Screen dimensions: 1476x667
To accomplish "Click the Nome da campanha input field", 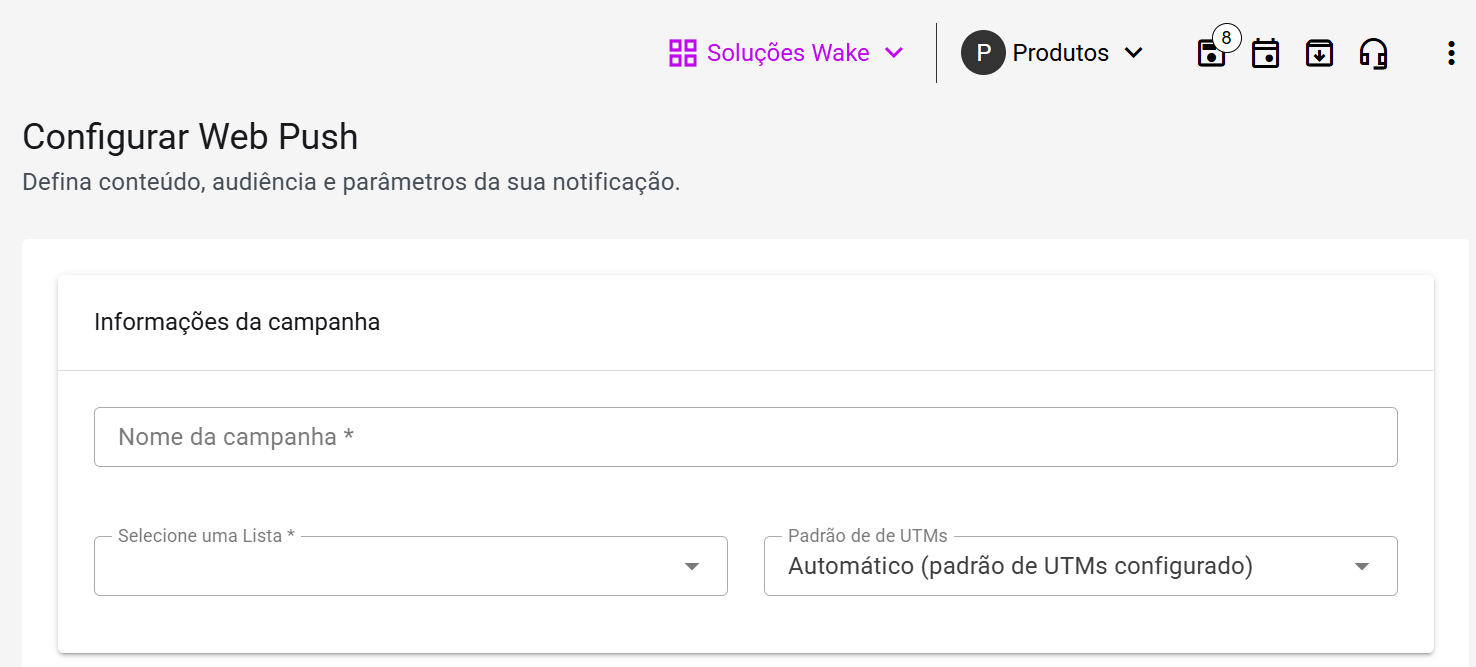I will [745, 437].
